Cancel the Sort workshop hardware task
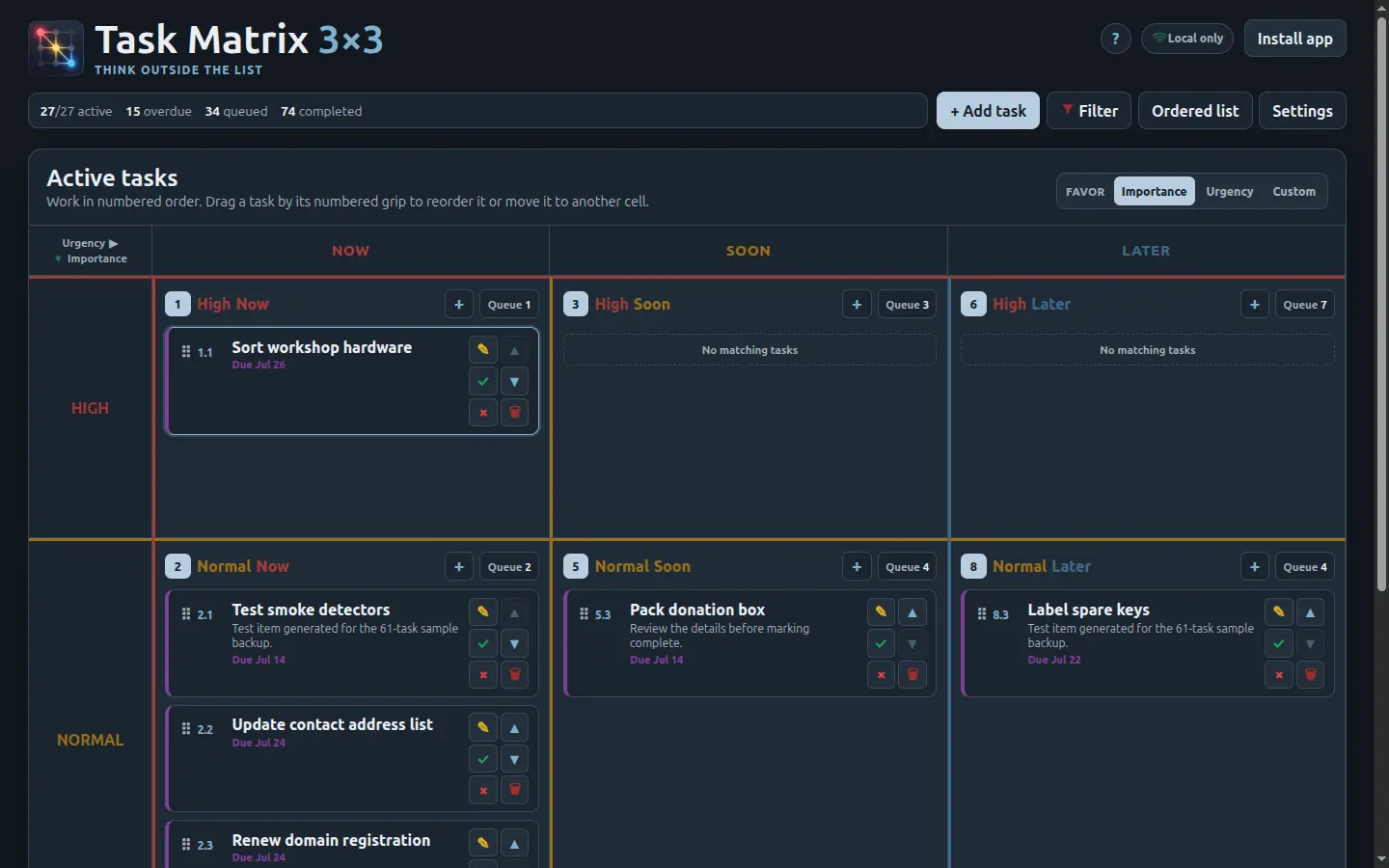The image size is (1389, 868). [483, 412]
